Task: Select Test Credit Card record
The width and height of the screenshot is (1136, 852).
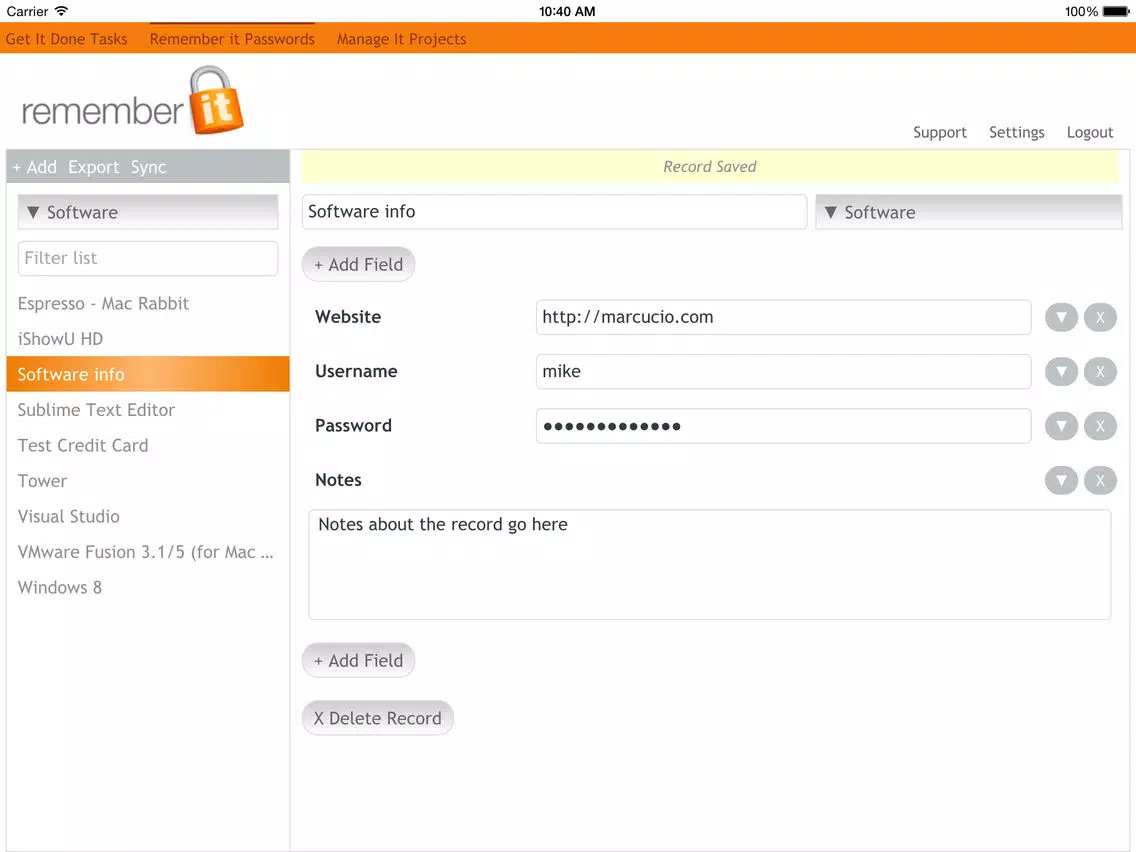Action: point(148,446)
